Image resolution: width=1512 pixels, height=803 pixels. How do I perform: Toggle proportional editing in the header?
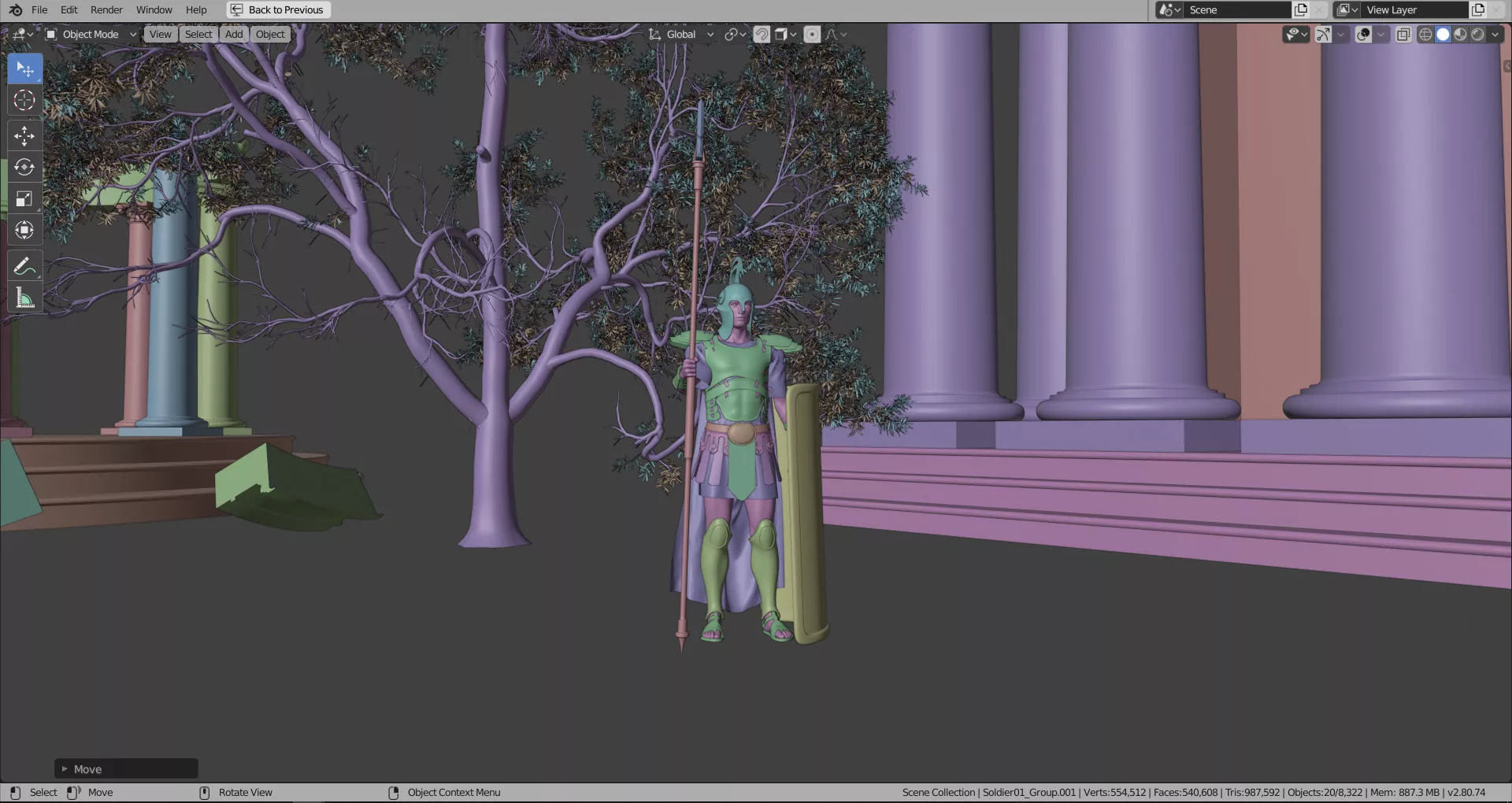[812, 35]
